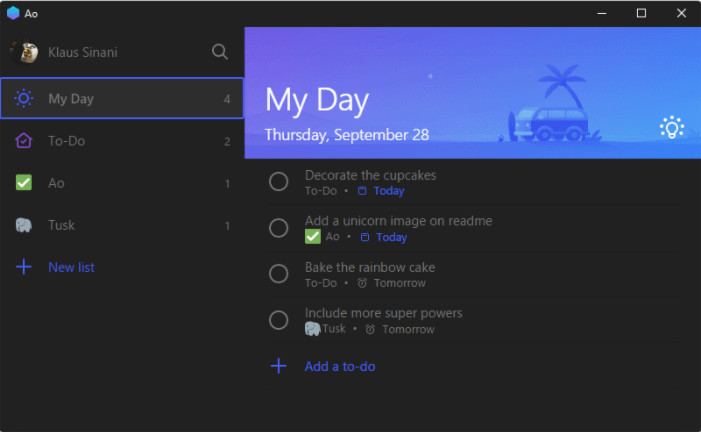Screen dimensions: 701x432
Task: Complete the Add a unicorn image task
Action: [x=279, y=228]
